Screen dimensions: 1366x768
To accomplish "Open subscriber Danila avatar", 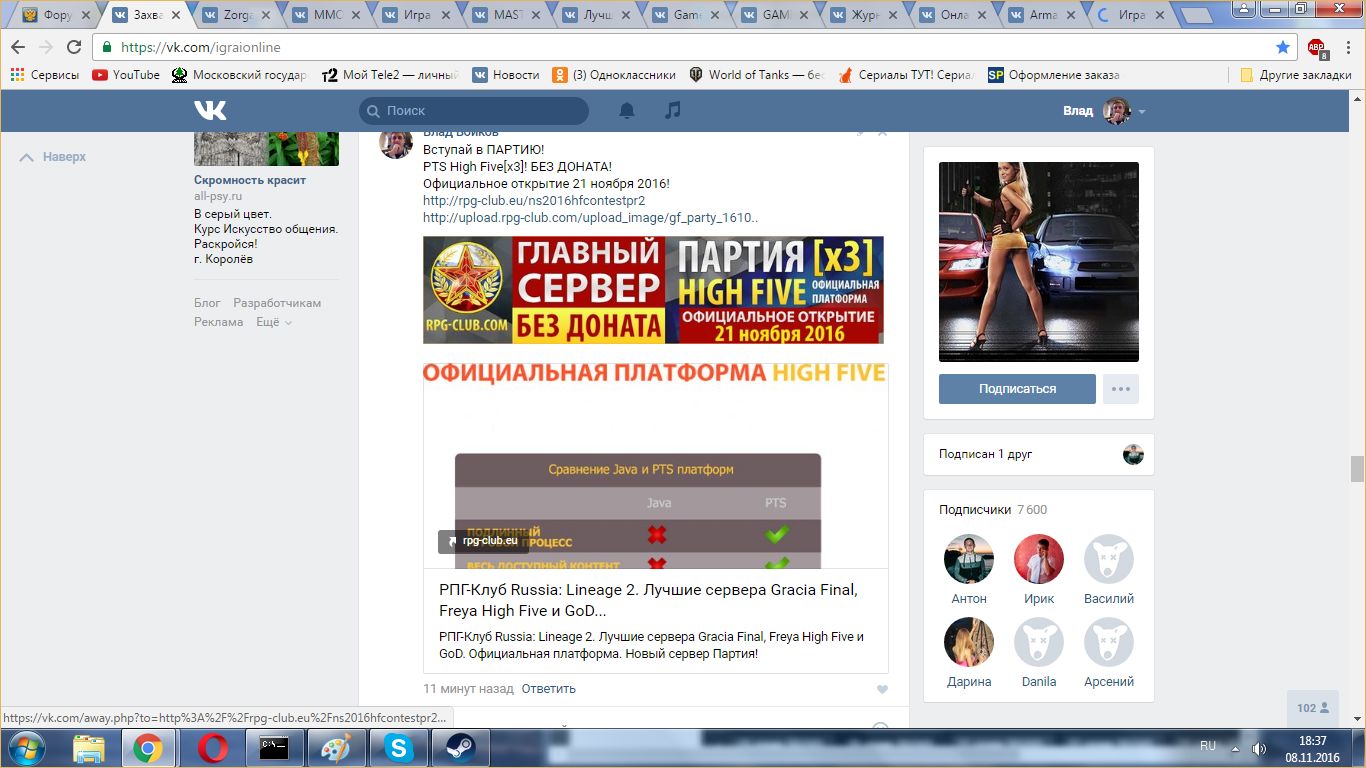I will click(x=1039, y=642).
